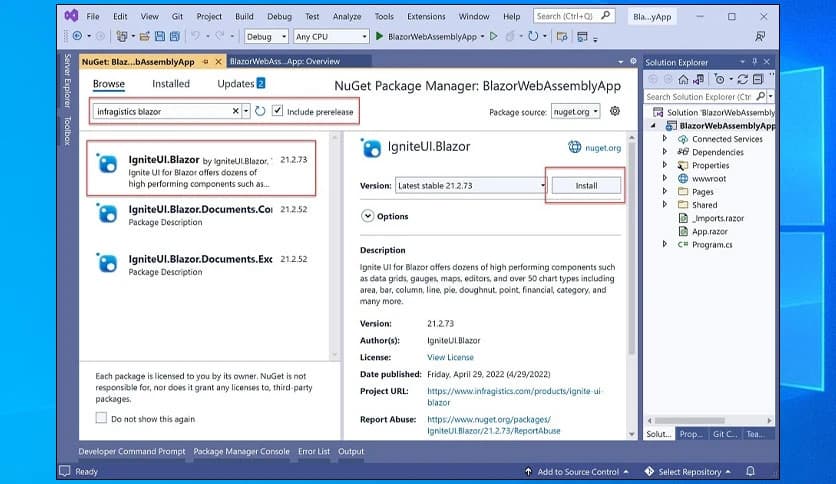Screen dimensions: 836x484
Task: Click Start Without Debugging outline play icon
Action: pyautogui.click(x=494, y=36)
